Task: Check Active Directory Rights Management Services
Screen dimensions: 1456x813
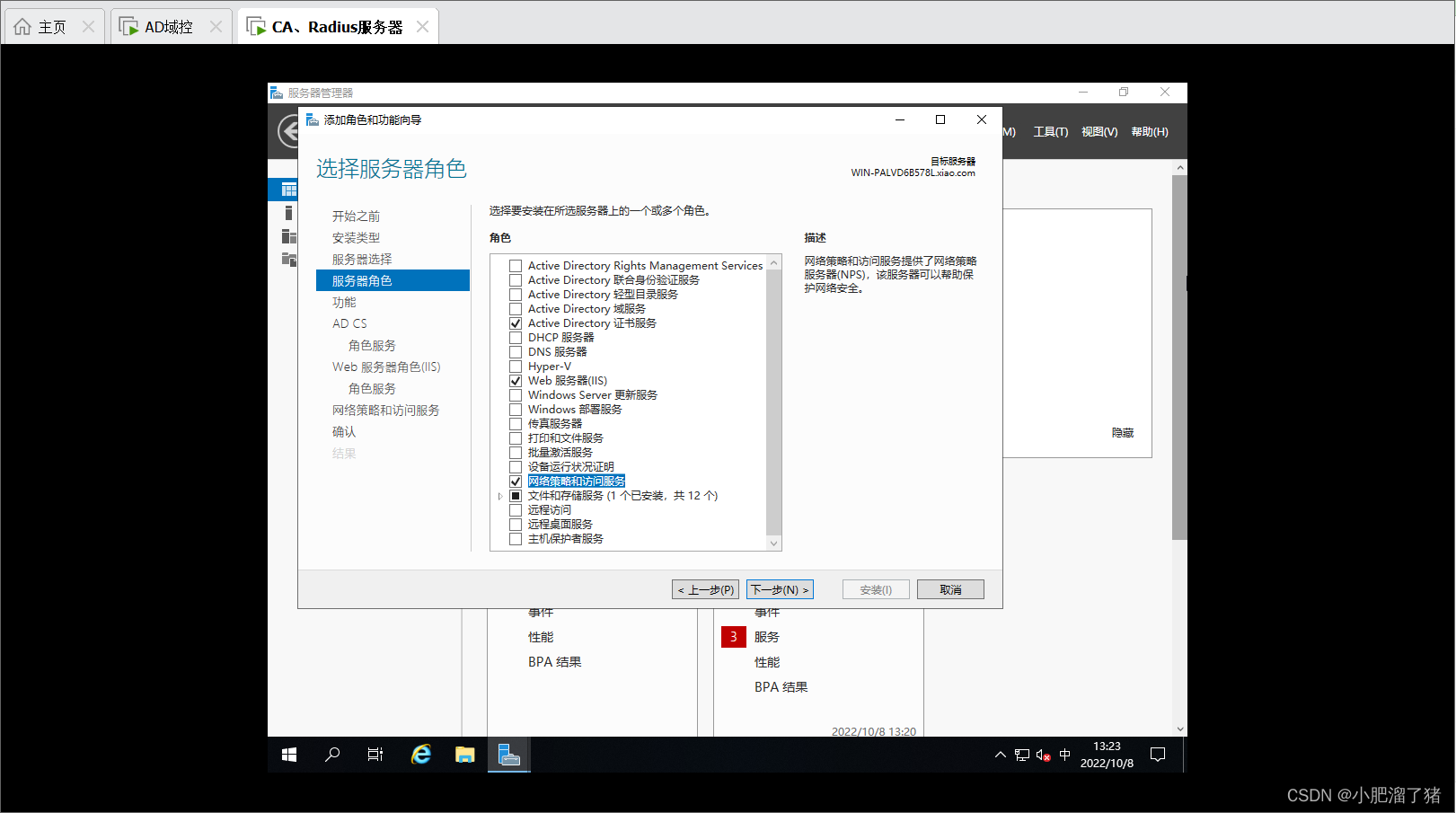Action: click(516, 266)
